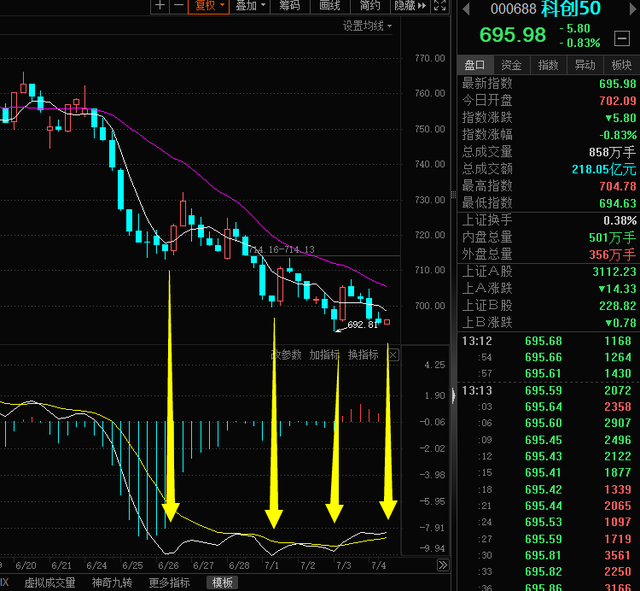The height and width of the screenshot is (591, 640).
Task: Open the 叠加 overlay dropdown
Action: click(x=250, y=6)
